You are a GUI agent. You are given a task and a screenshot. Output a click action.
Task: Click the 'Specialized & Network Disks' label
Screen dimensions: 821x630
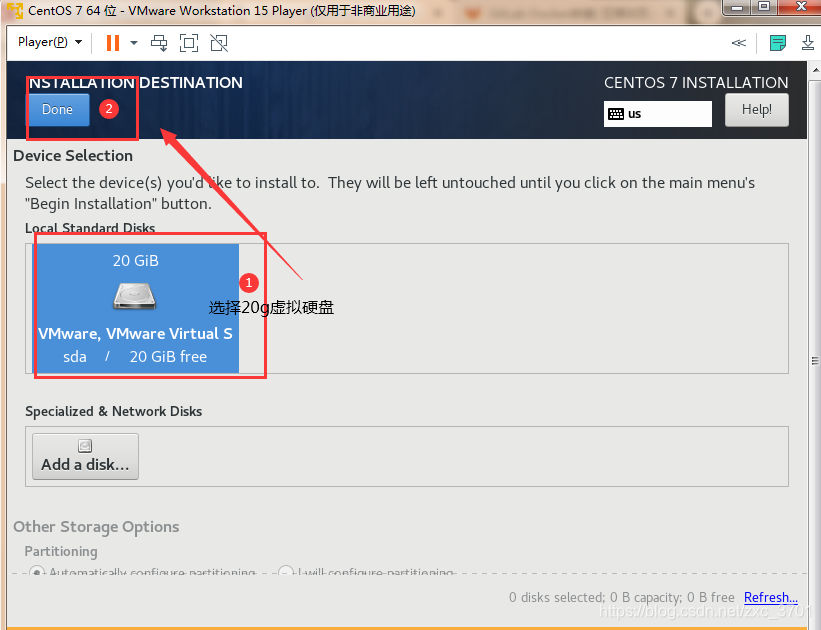[114, 411]
